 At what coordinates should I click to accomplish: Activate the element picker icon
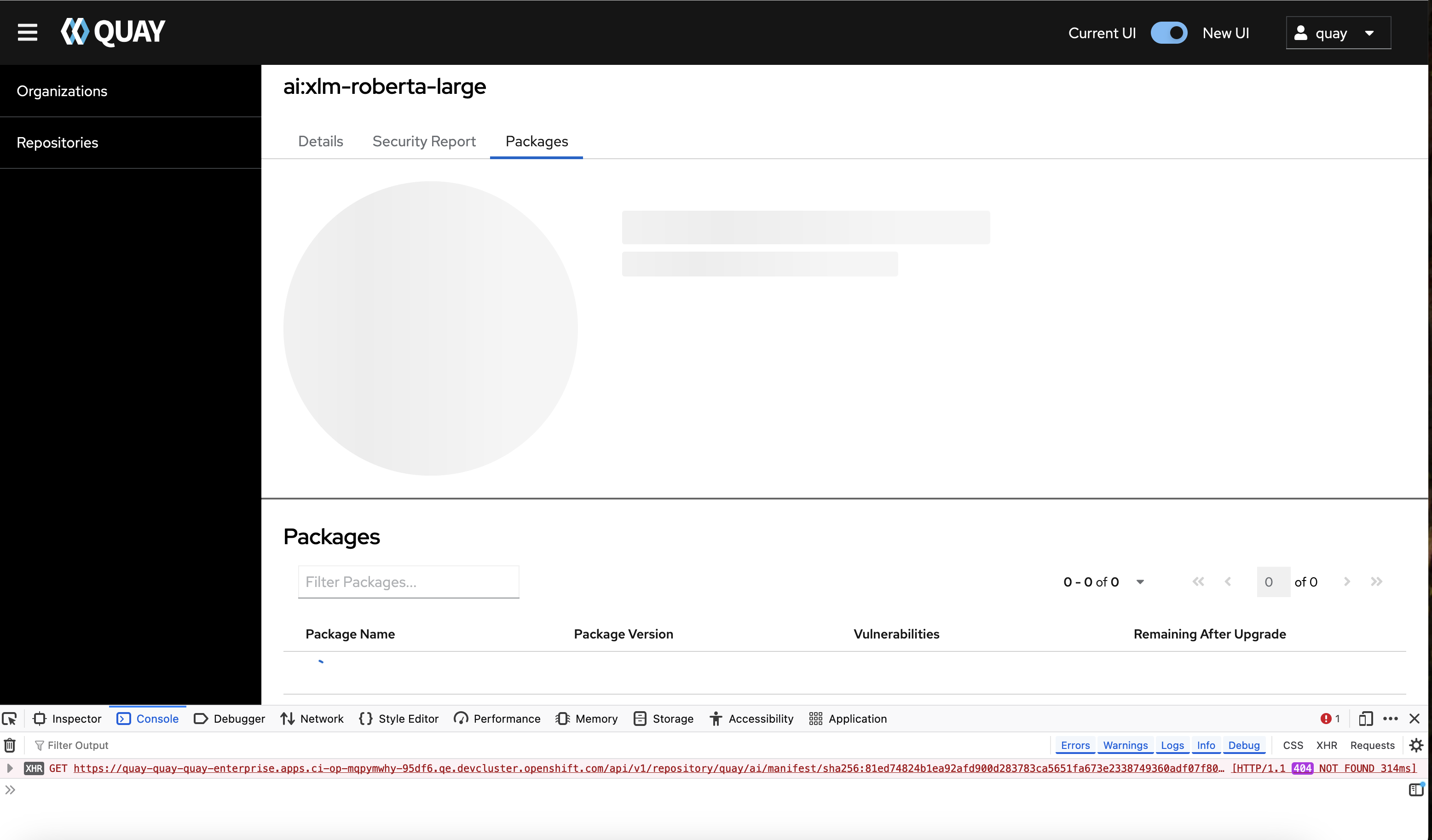coord(10,719)
